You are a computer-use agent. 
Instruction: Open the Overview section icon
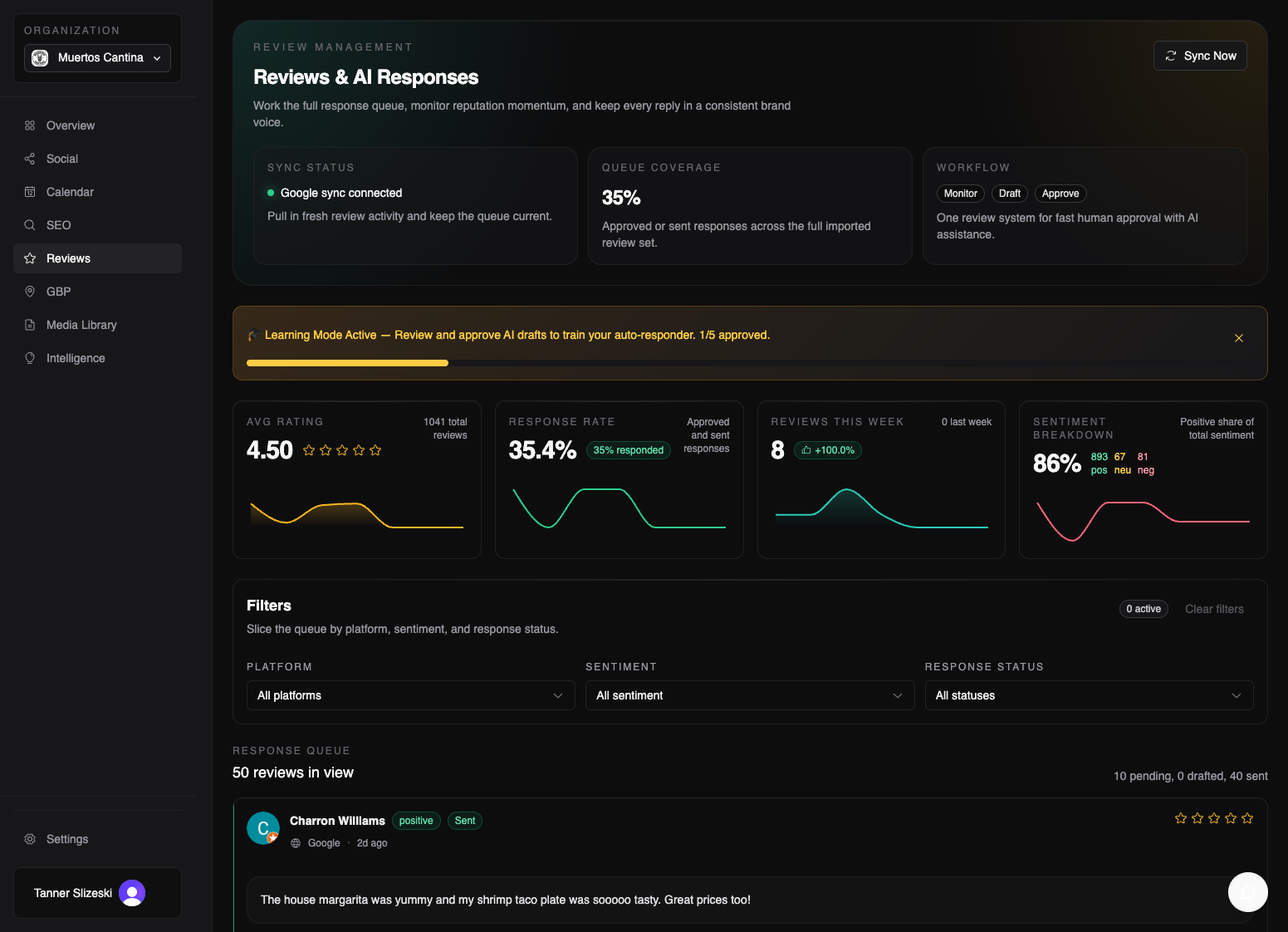[x=30, y=125]
